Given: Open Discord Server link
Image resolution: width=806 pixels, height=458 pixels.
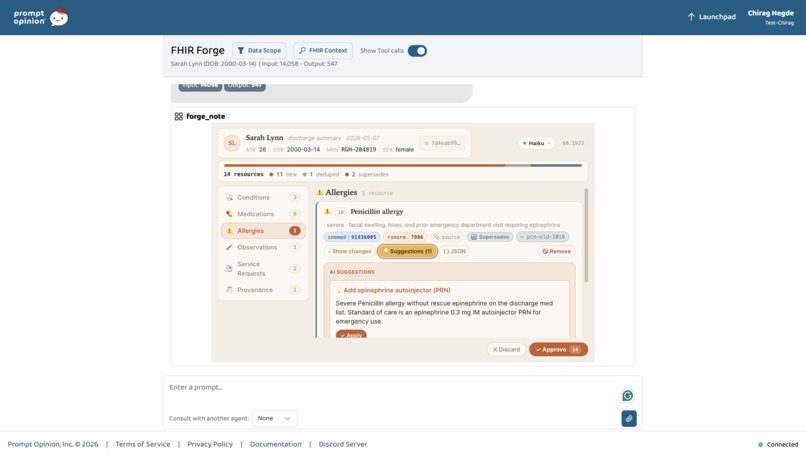Looking at the screenshot, I should pyautogui.click(x=342, y=444).
